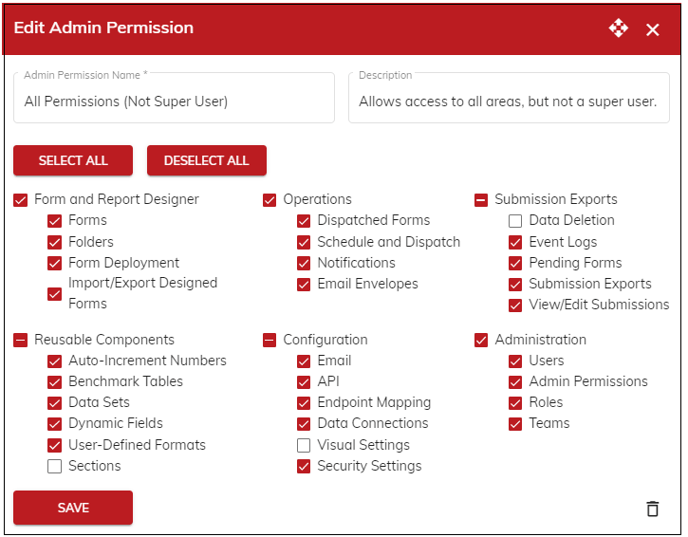Screen dimensions: 688x537
Task: Uncheck the Administration group checkbox
Action: [482, 340]
